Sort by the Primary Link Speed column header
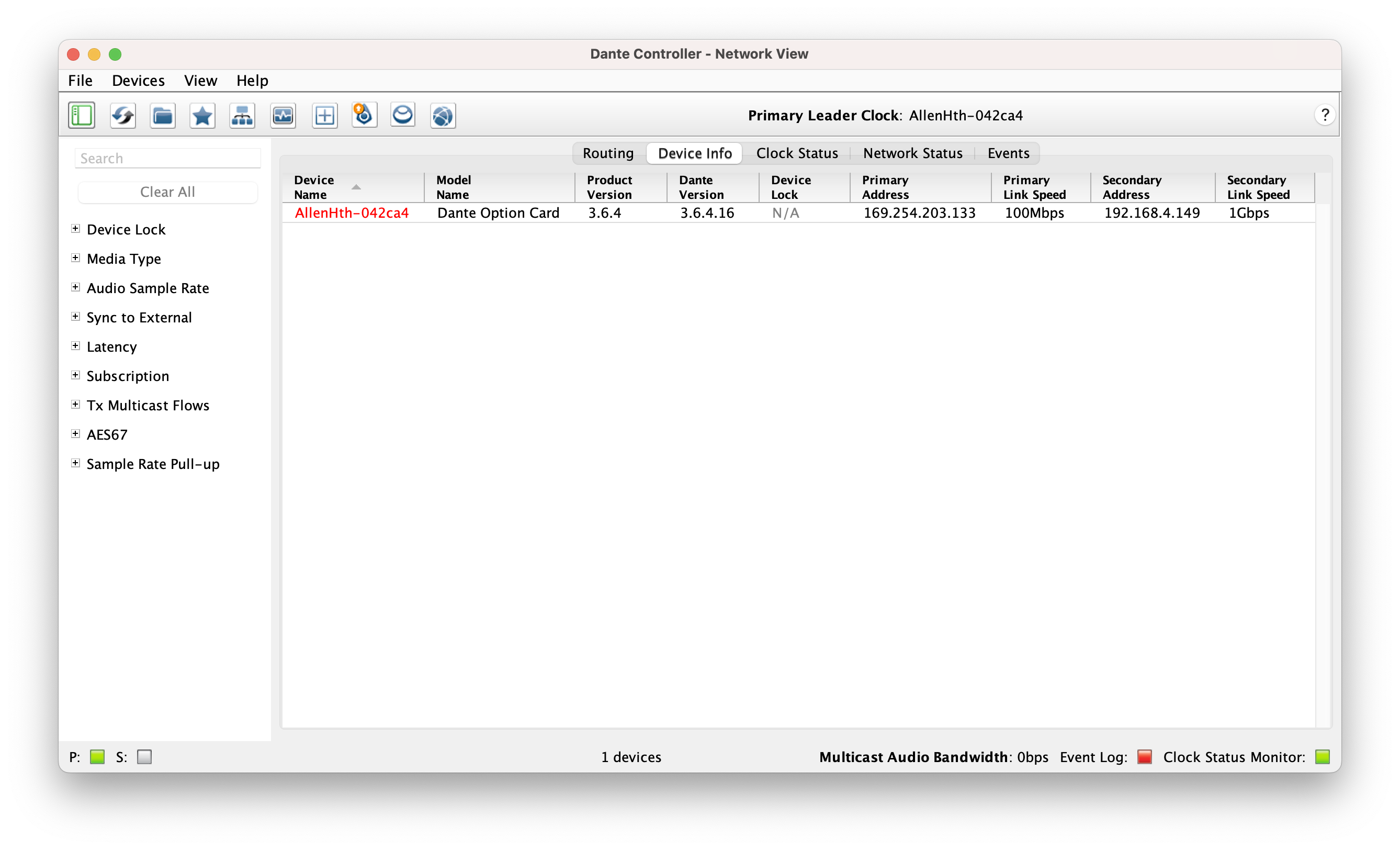The image size is (1400, 850). tap(1041, 187)
